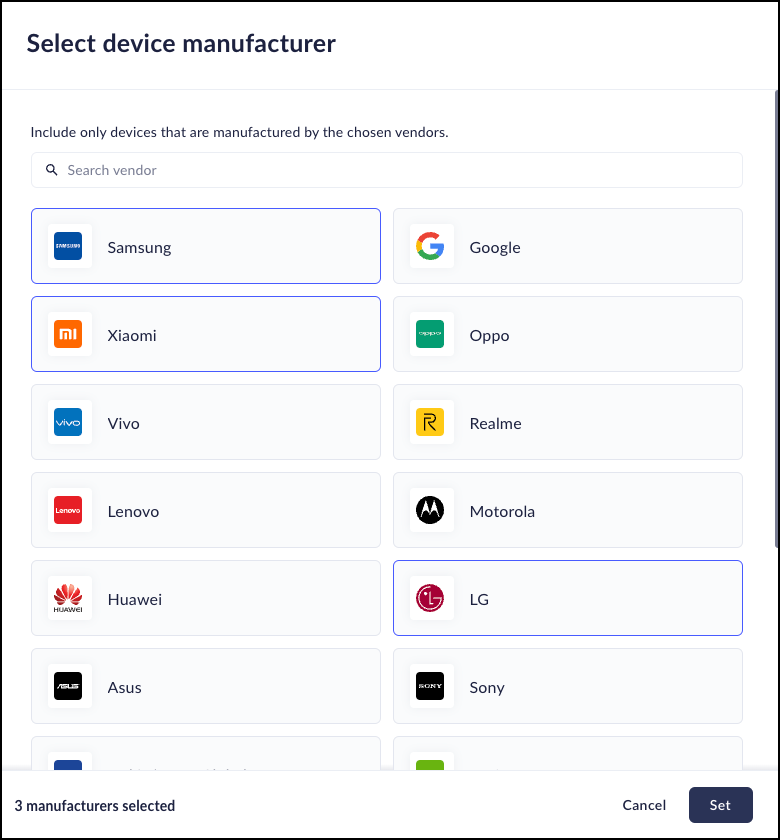
Task: Deselect the Xiaomi manufacturer card
Action: 230,334
